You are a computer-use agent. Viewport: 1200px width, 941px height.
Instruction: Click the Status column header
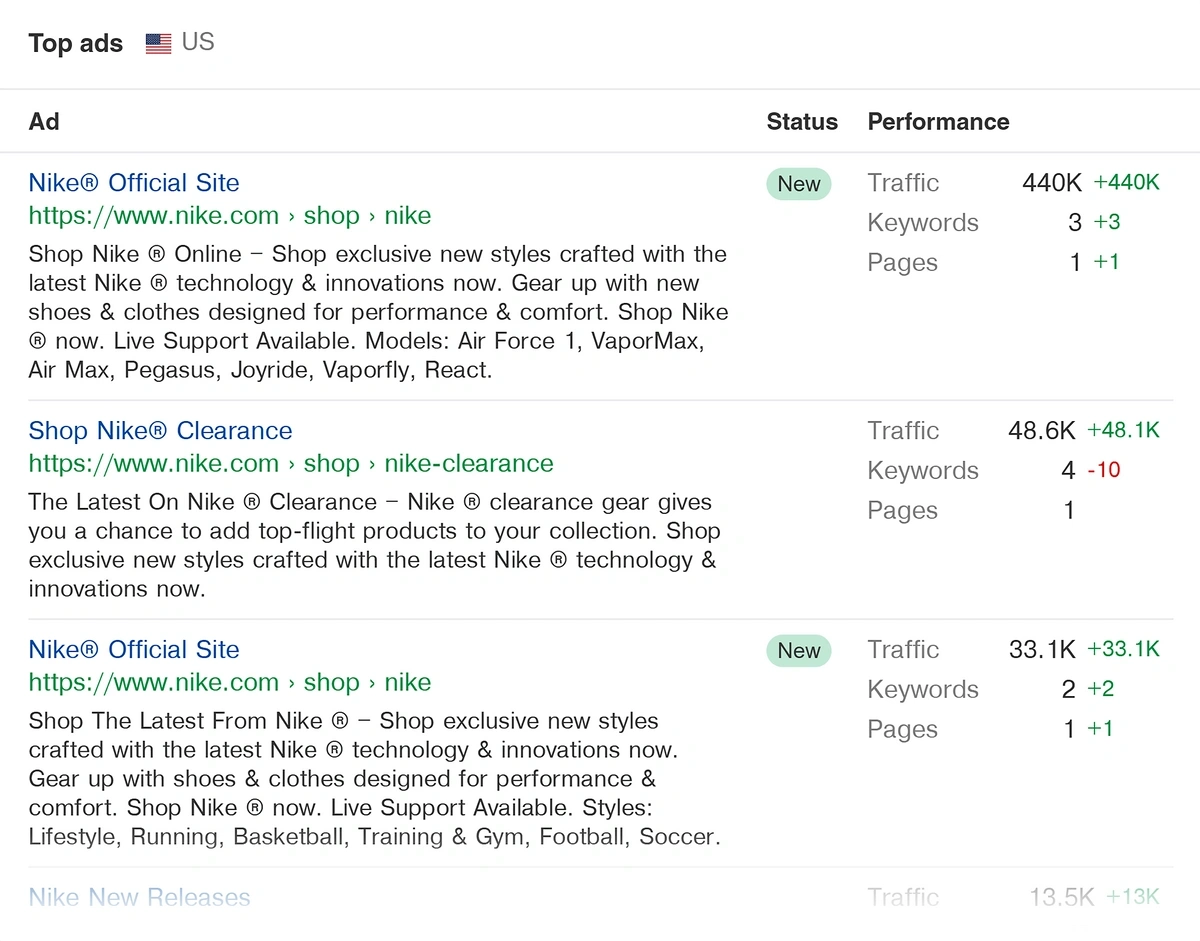[x=802, y=122]
